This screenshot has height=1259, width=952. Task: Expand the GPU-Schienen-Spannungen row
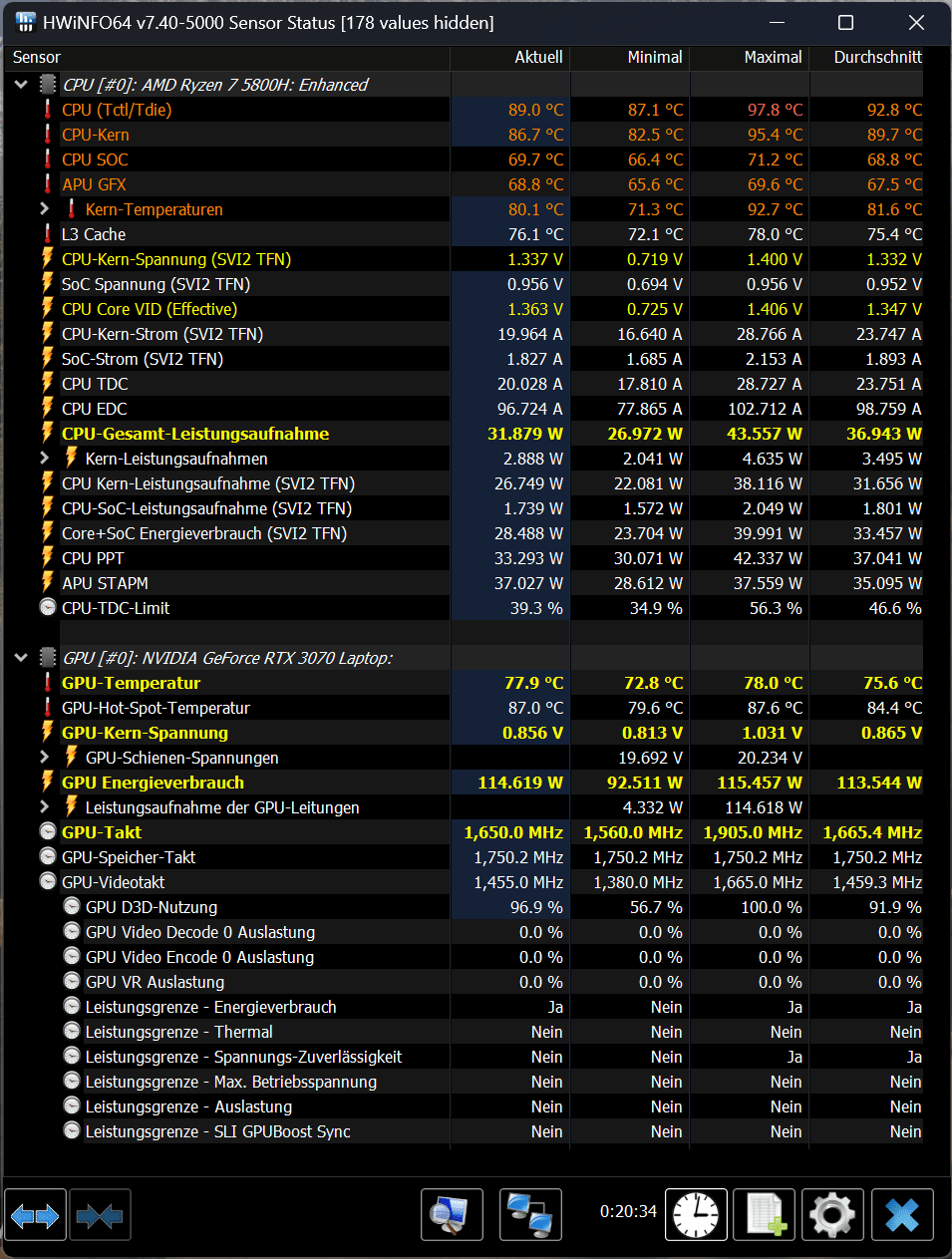coord(44,758)
